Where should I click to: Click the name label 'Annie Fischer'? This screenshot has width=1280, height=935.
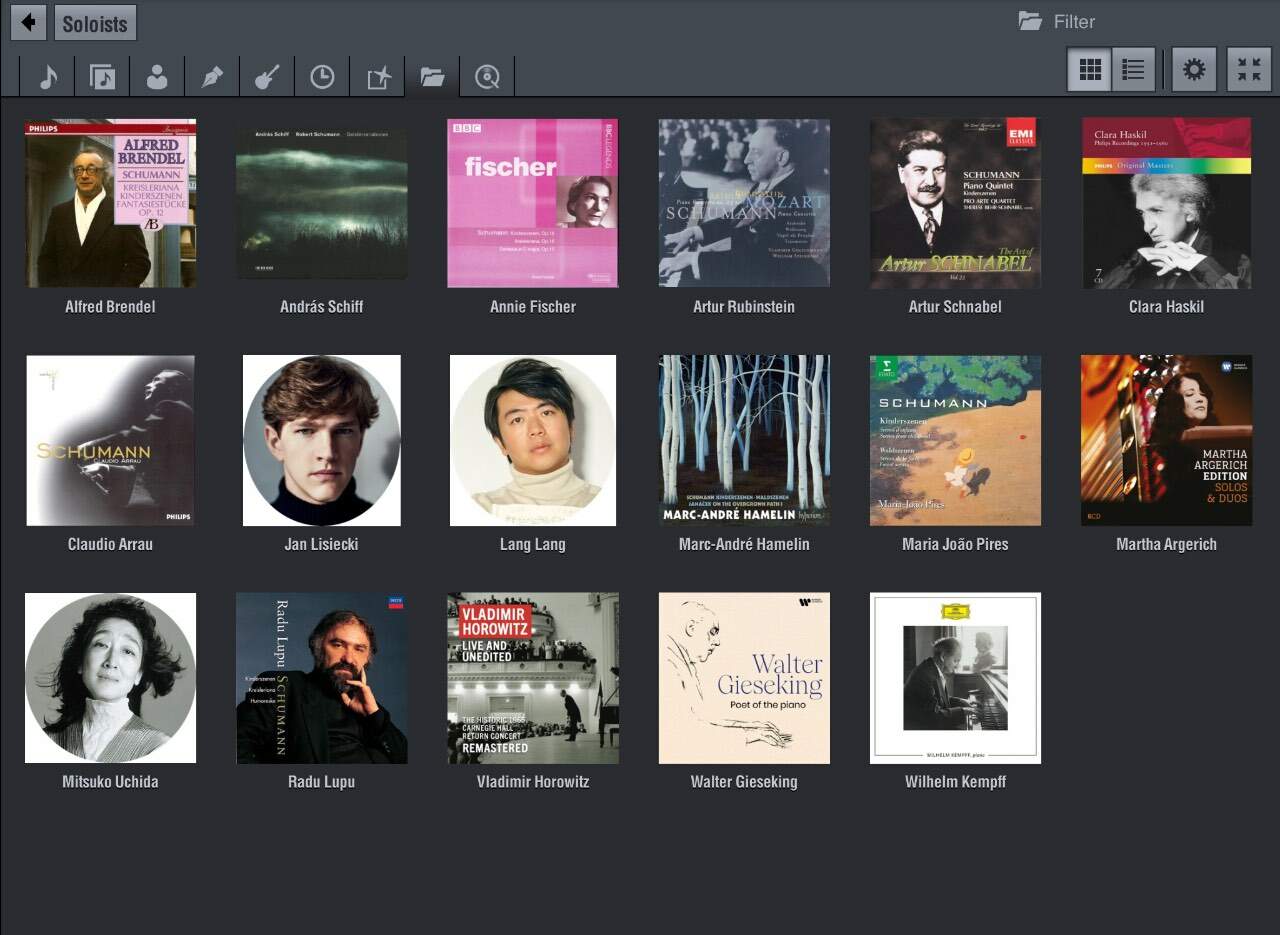(533, 307)
